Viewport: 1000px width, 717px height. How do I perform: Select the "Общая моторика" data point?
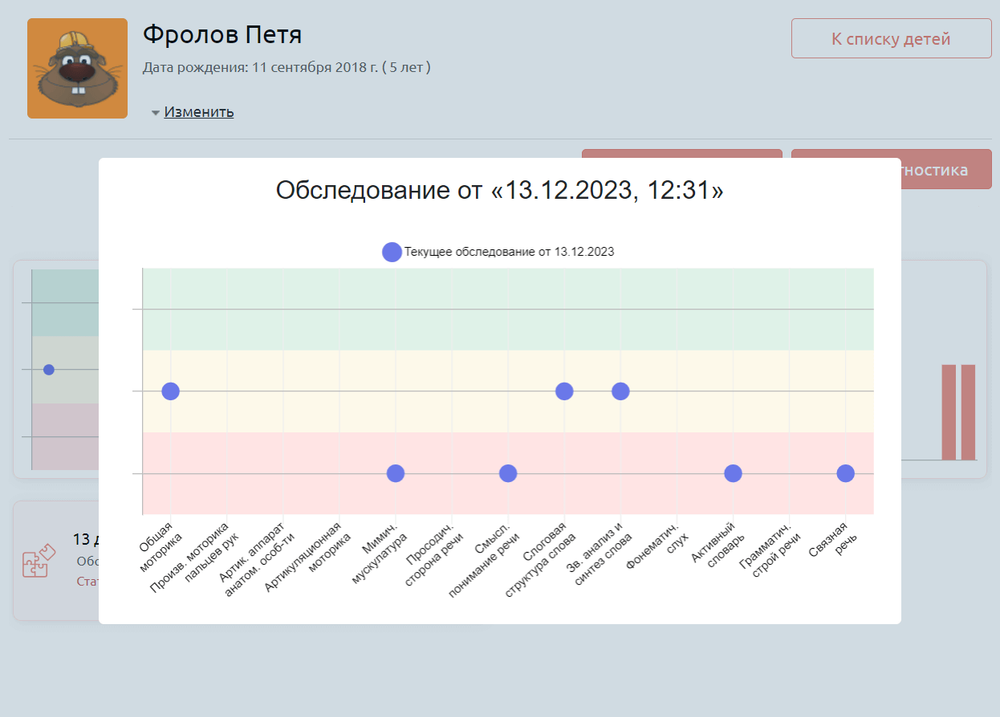click(x=170, y=391)
